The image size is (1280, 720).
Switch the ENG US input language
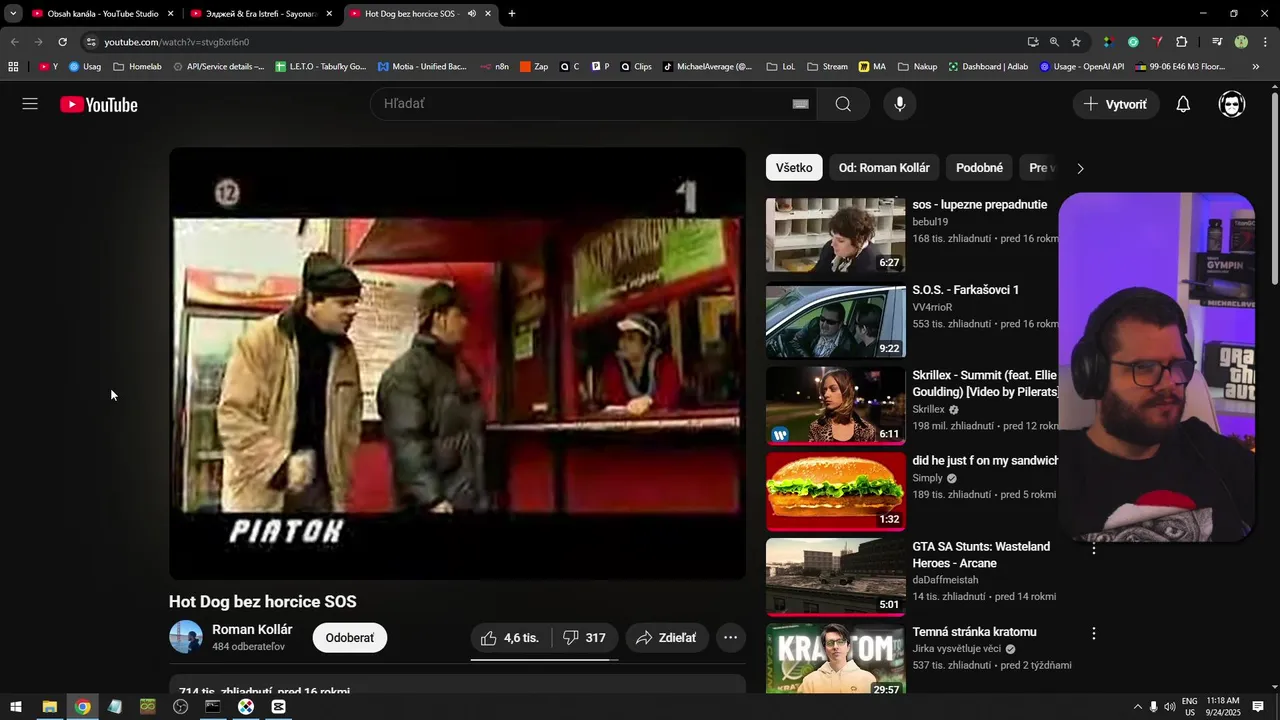pos(1190,707)
